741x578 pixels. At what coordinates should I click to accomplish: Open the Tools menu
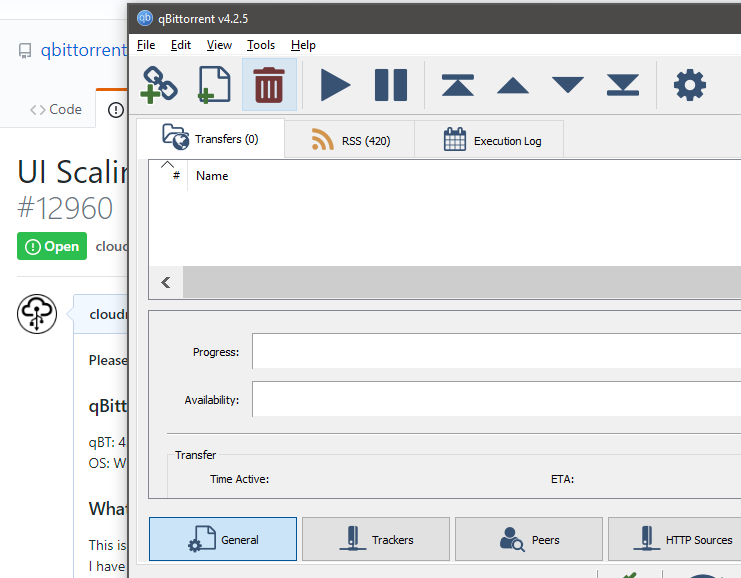click(261, 45)
